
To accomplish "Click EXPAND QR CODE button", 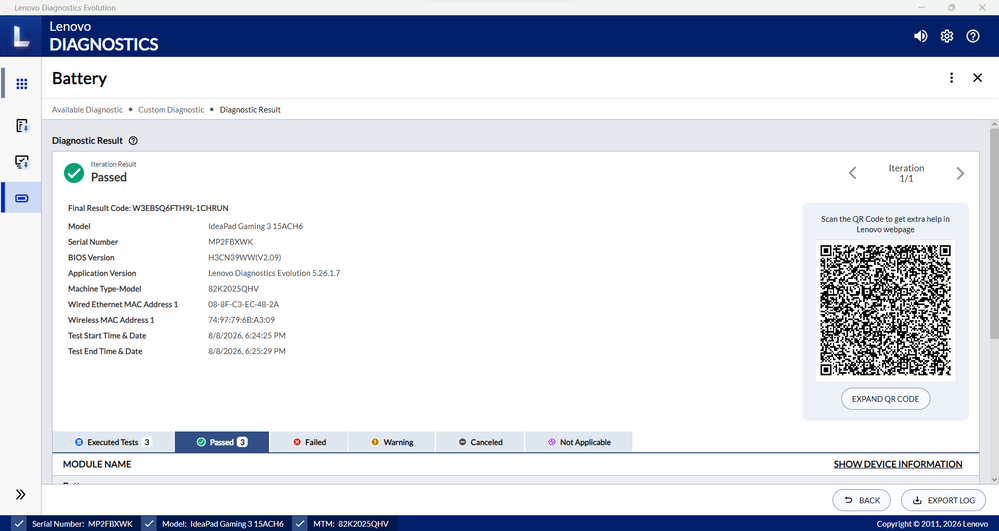I will [885, 399].
